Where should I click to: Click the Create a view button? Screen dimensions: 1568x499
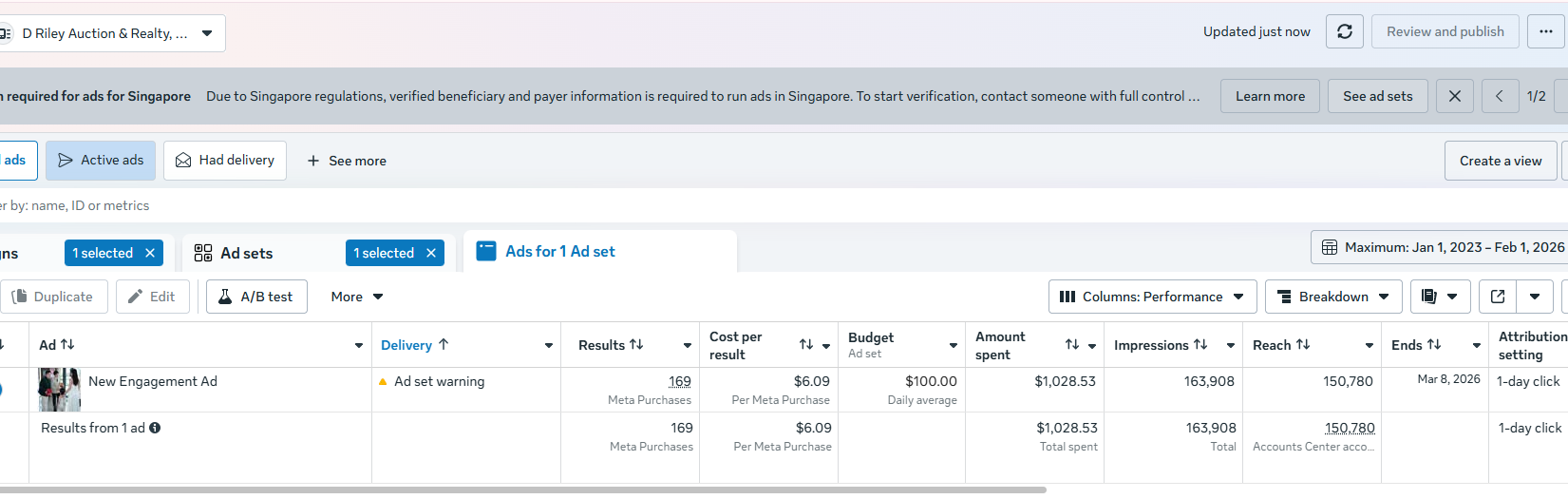tap(1500, 161)
